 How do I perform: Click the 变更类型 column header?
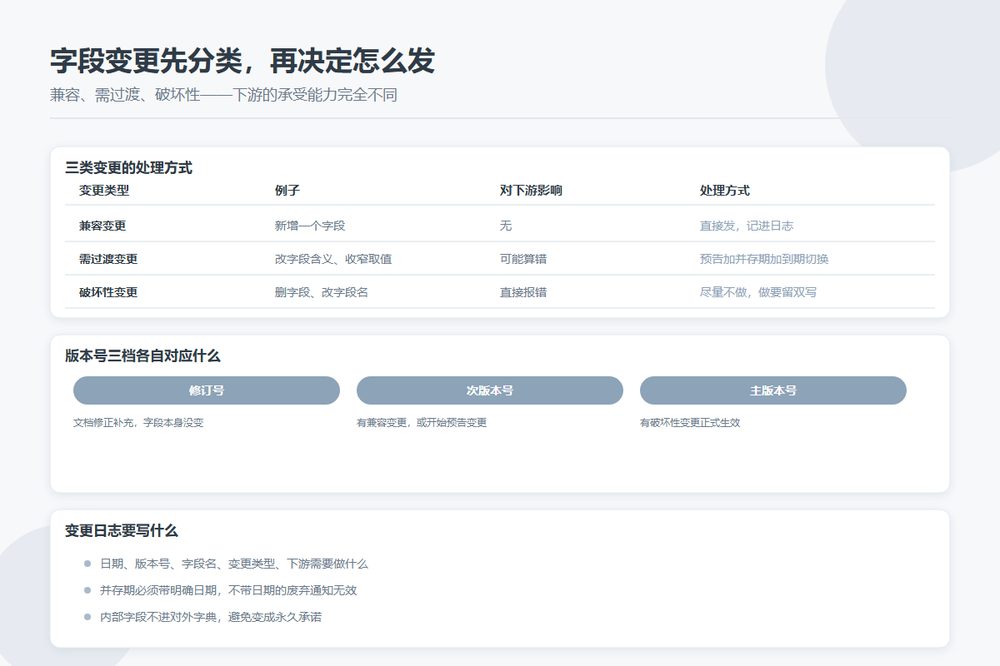104,190
